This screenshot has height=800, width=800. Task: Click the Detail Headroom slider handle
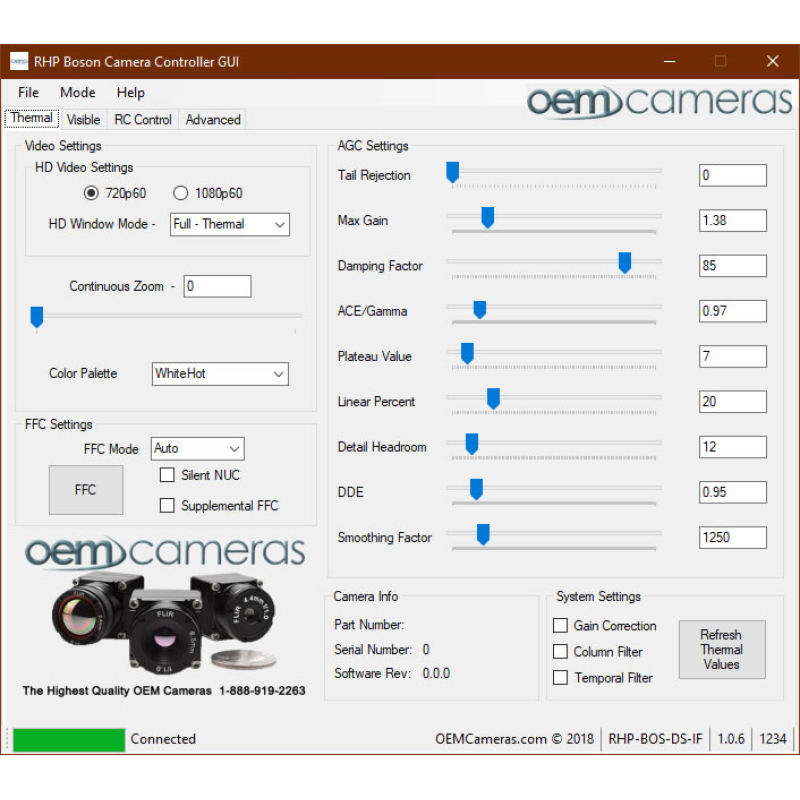[472, 444]
